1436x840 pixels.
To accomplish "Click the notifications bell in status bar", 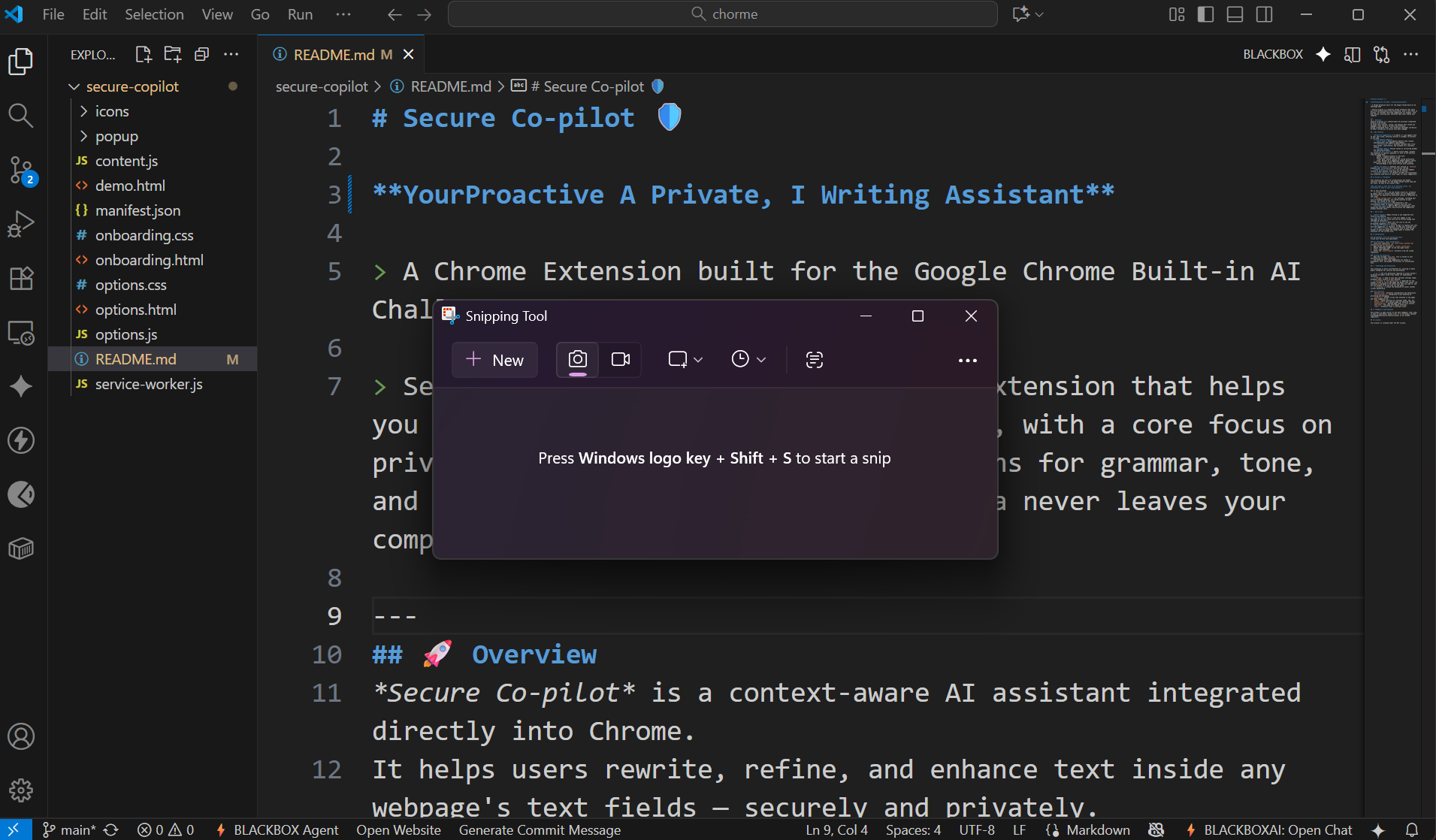I will point(1412,830).
